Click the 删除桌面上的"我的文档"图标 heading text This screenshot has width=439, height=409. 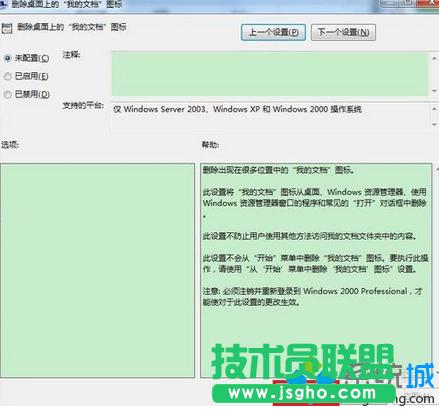pyautogui.click(x=72, y=27)
